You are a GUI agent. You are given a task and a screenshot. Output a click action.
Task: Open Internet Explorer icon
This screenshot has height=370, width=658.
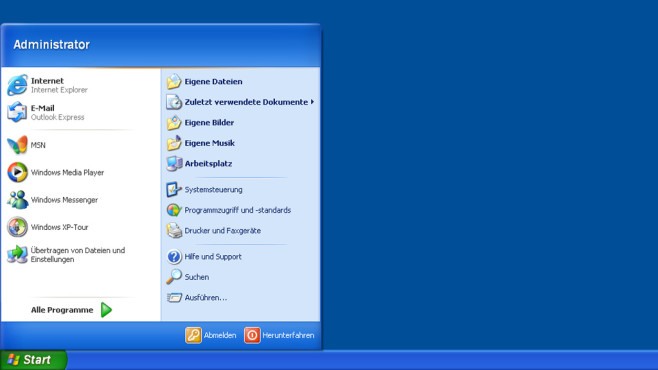click(17, 85)
